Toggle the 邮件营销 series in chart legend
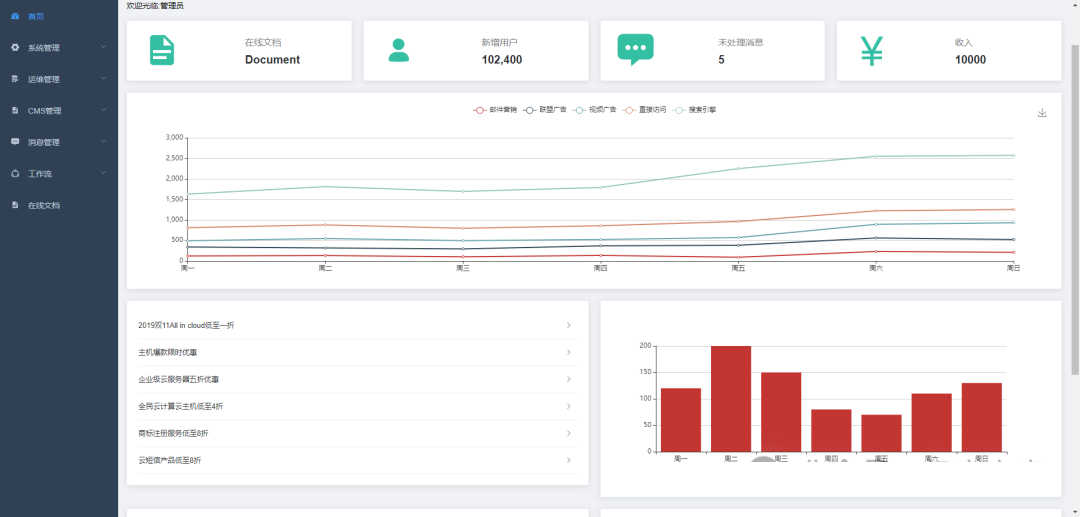1080x517 pixels. click(x=495, y=109)
